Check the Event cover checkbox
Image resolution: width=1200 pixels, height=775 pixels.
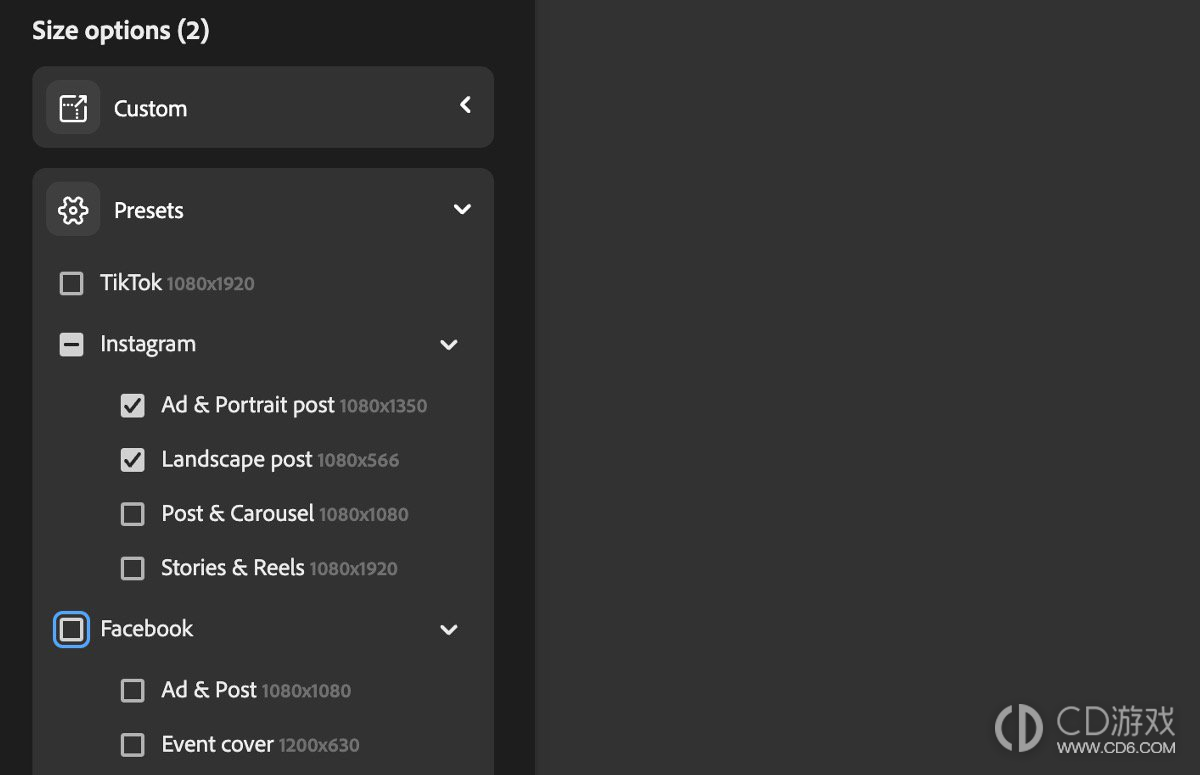click(132, 744)
